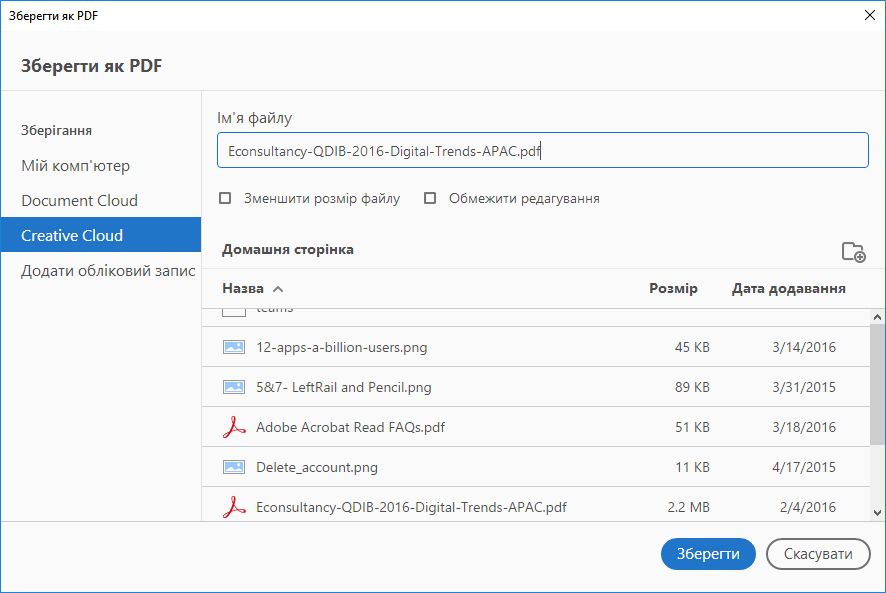
Task: Click in the Ім'я файлу text field
Action: [542, 151]
